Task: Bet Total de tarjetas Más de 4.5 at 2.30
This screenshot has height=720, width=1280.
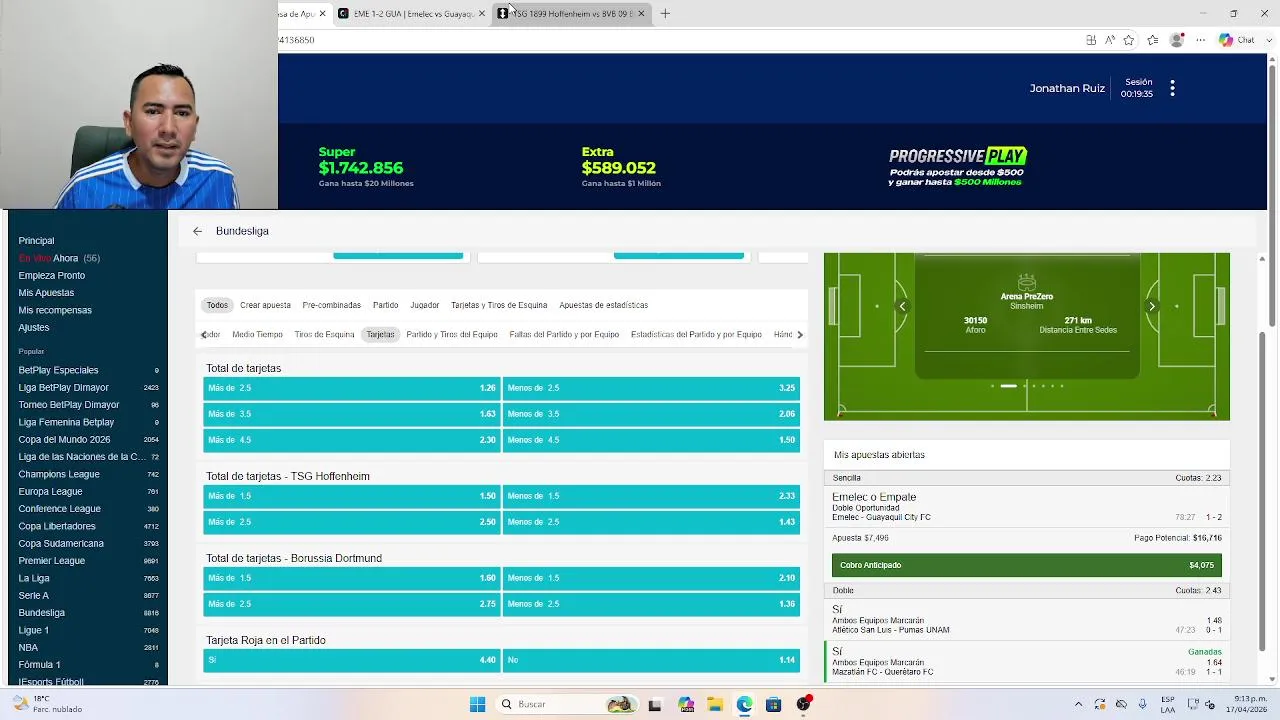Action: (x=352, y=440)
